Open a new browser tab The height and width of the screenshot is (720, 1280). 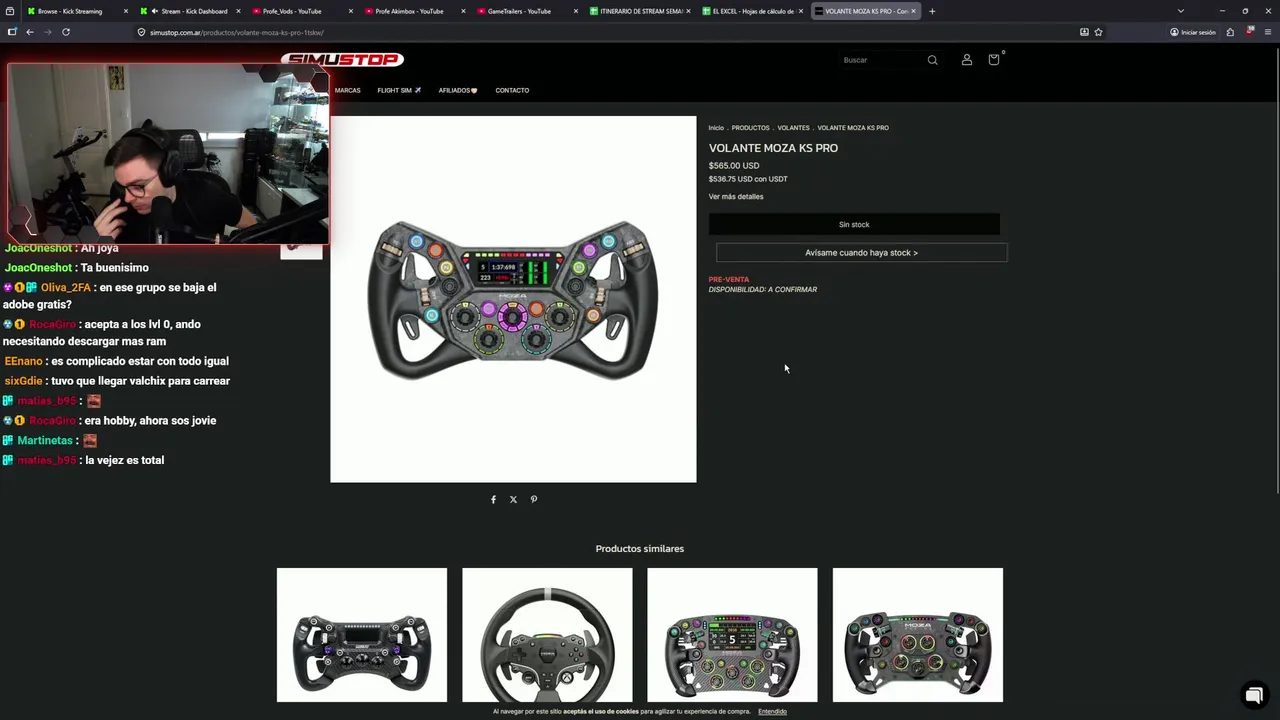point(932,11)
